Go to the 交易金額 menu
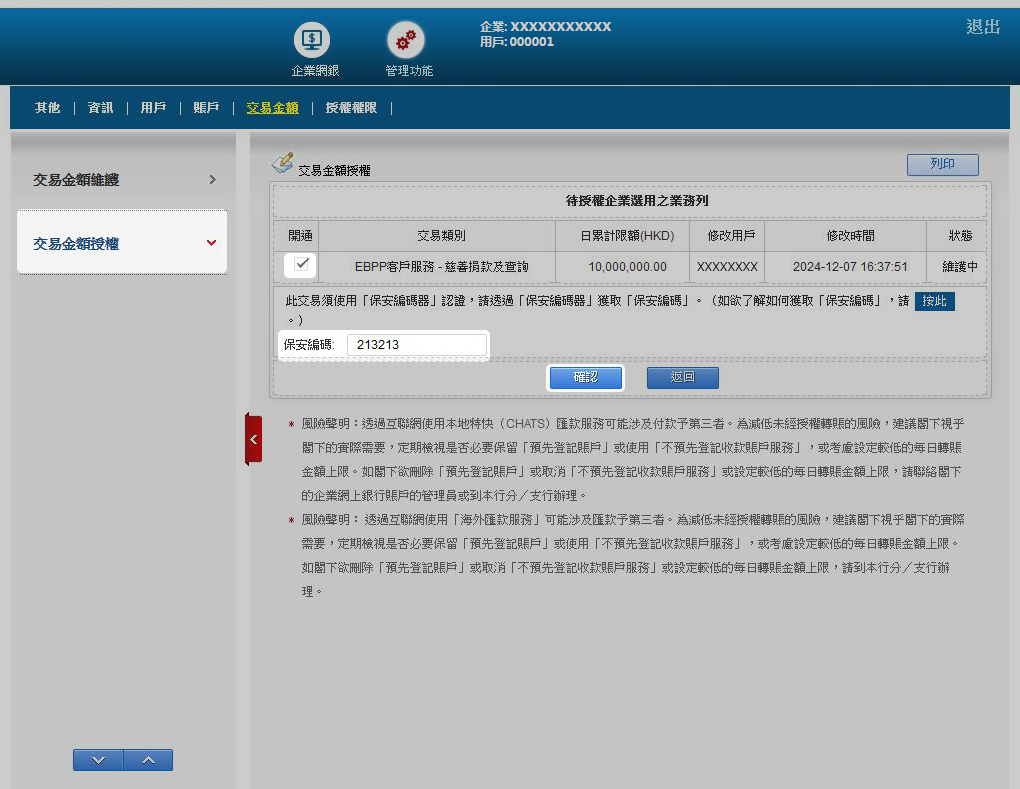Image resolution: width=1020 pixels, height=789 pixels. tap(272, 108)
